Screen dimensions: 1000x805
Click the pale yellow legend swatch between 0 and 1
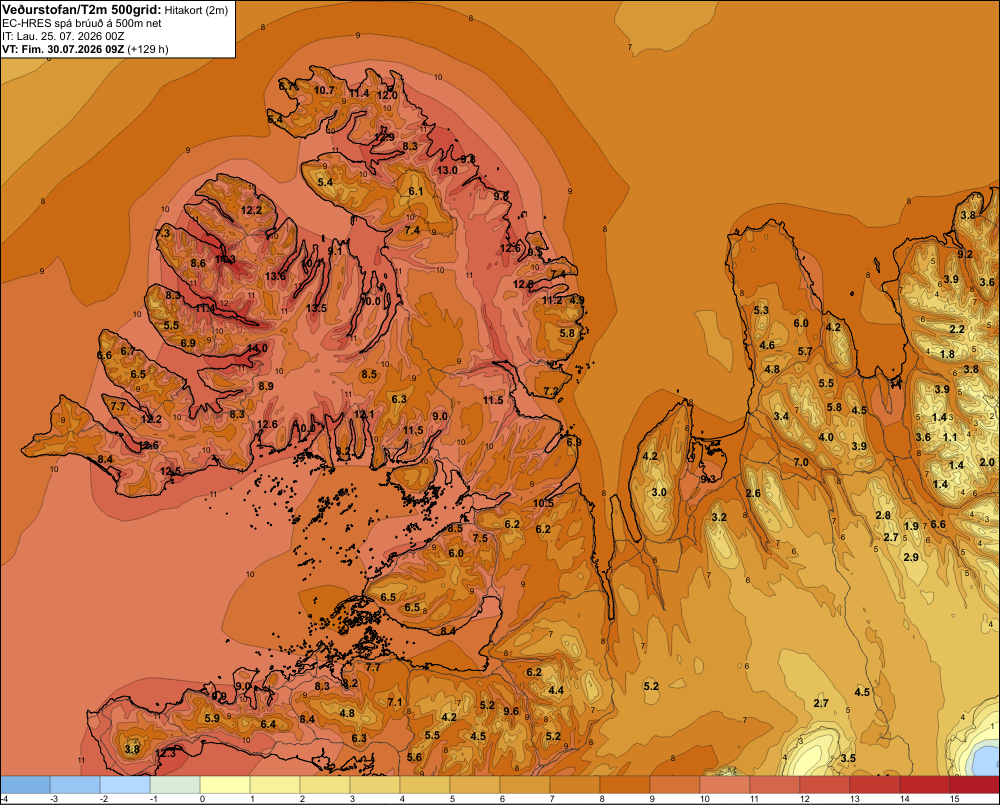click(x=225, y=785)
